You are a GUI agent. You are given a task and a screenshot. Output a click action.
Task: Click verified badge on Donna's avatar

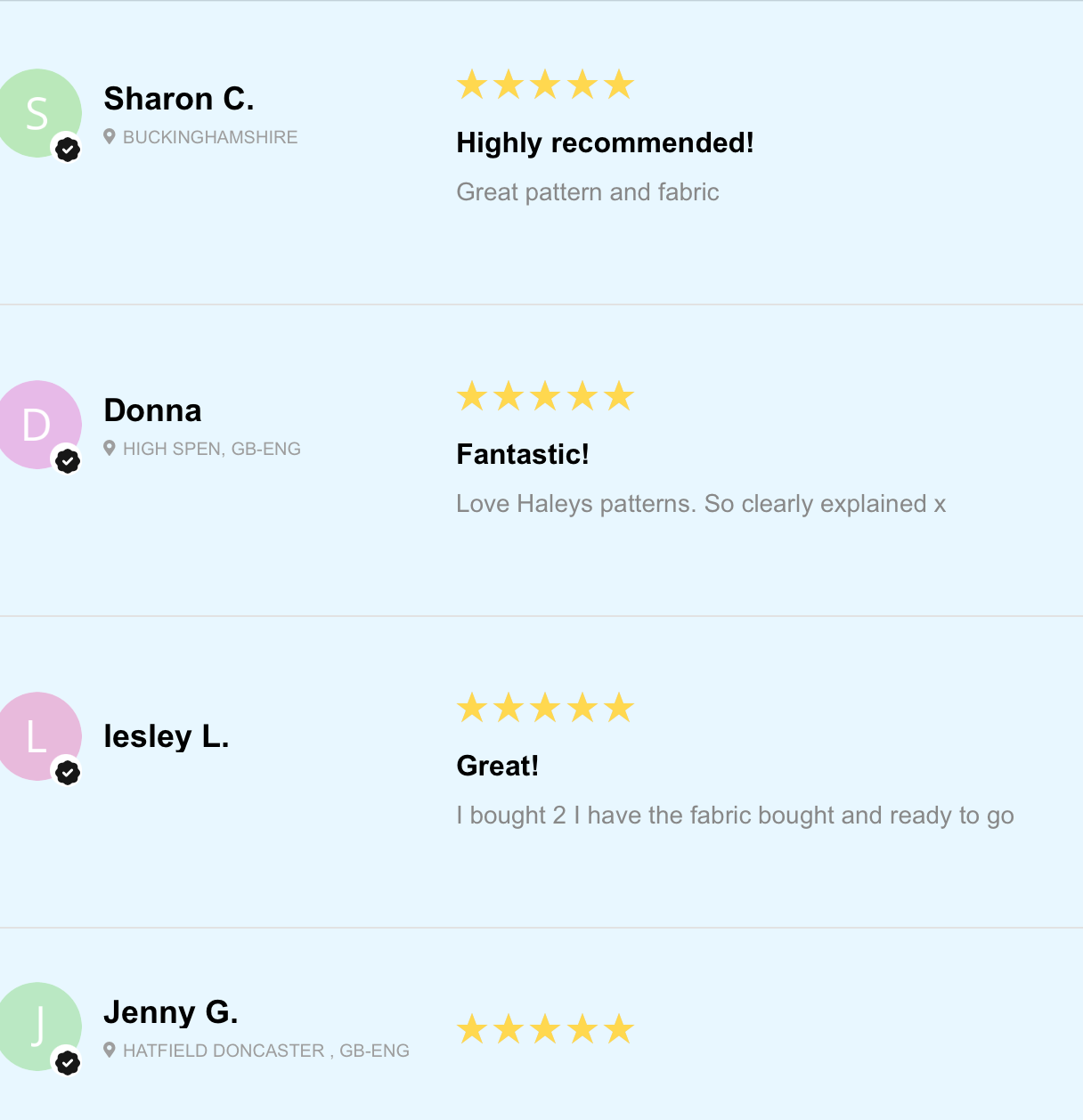pos(68,461)
